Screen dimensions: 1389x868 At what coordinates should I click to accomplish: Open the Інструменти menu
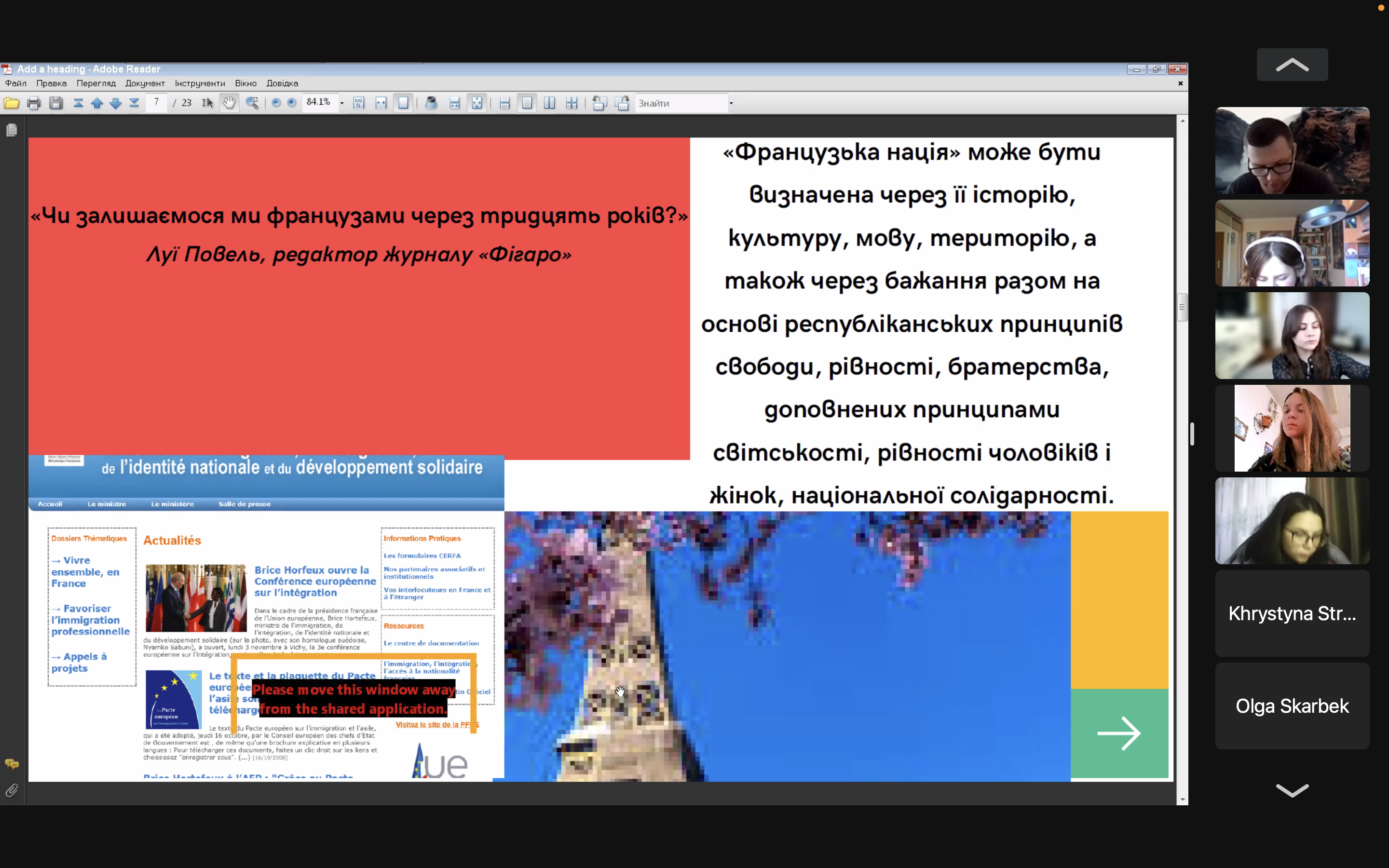click(x=199, y=83)
